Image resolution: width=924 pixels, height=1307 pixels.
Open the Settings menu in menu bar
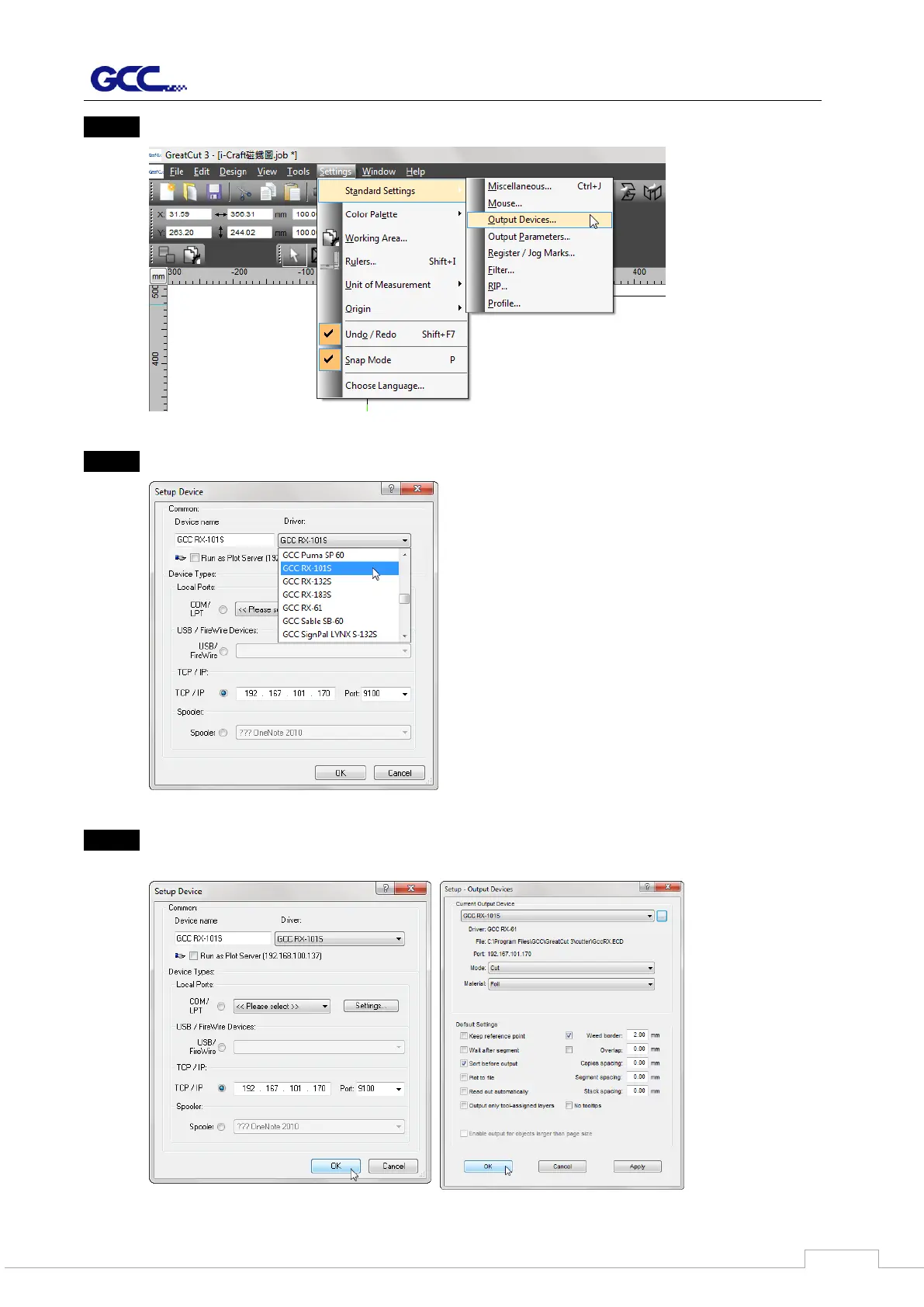tap(336, 172)
